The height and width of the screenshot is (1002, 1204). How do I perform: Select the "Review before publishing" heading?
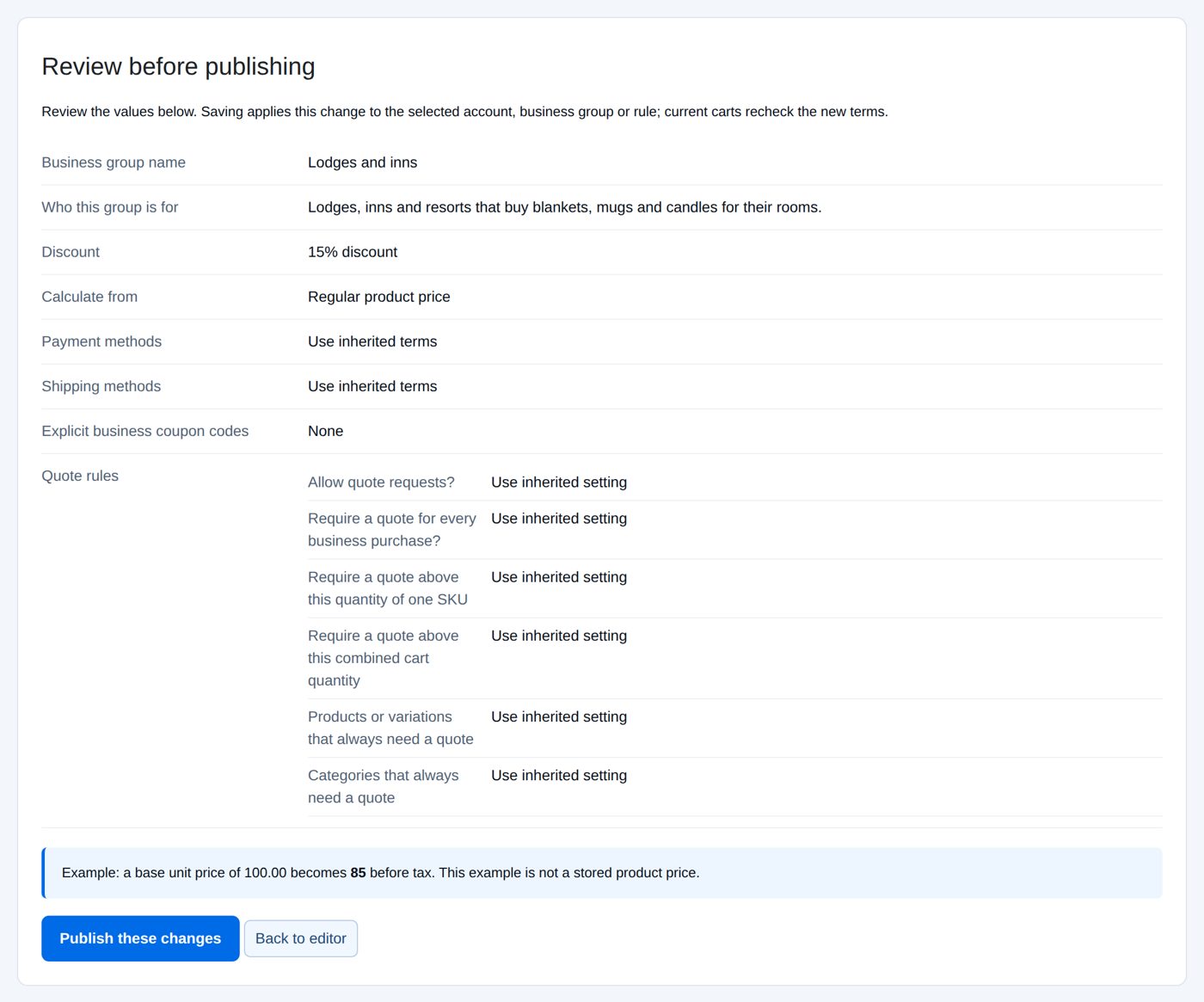pos(178,66)
